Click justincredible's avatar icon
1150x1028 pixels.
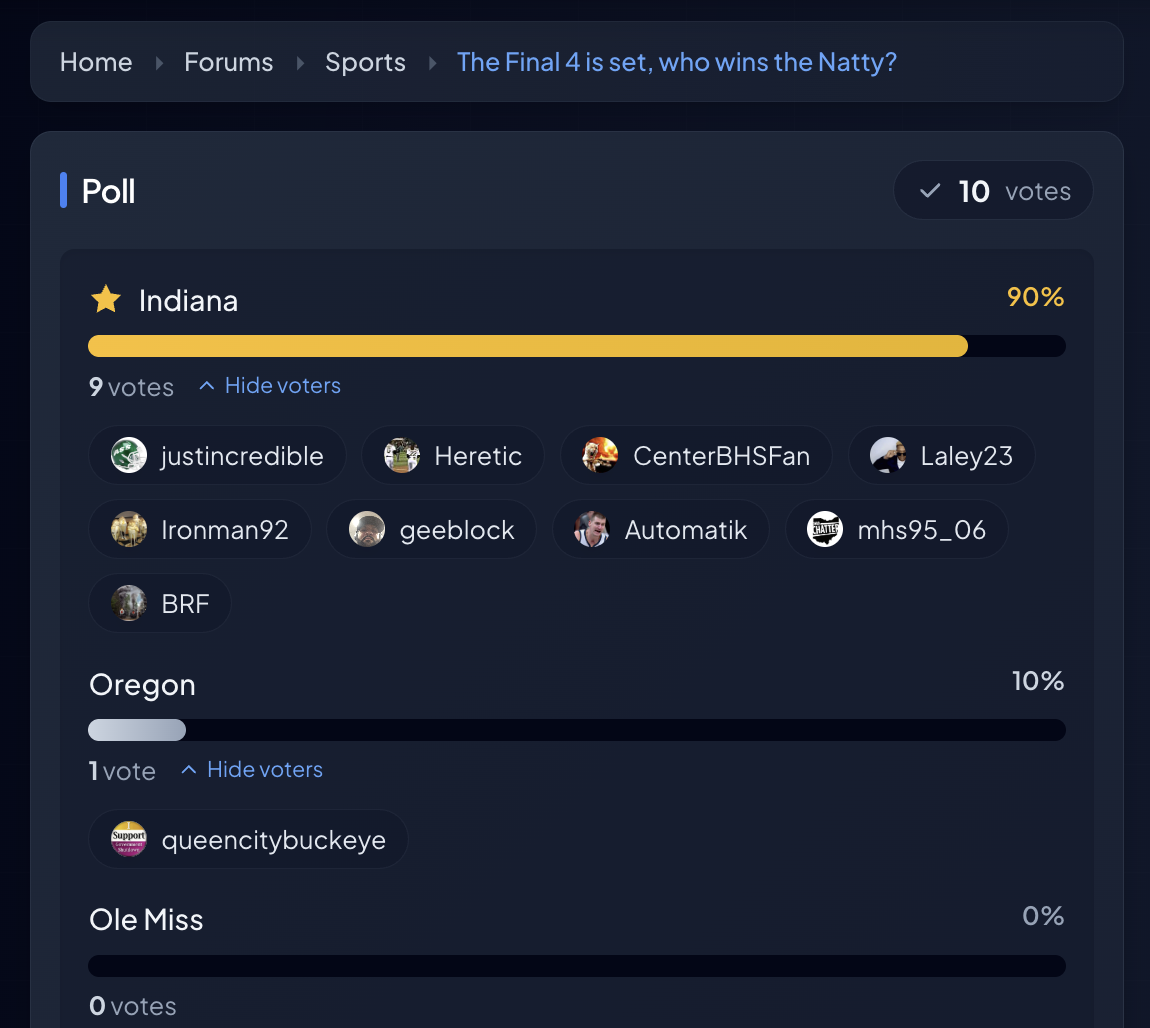pos(129,456)
